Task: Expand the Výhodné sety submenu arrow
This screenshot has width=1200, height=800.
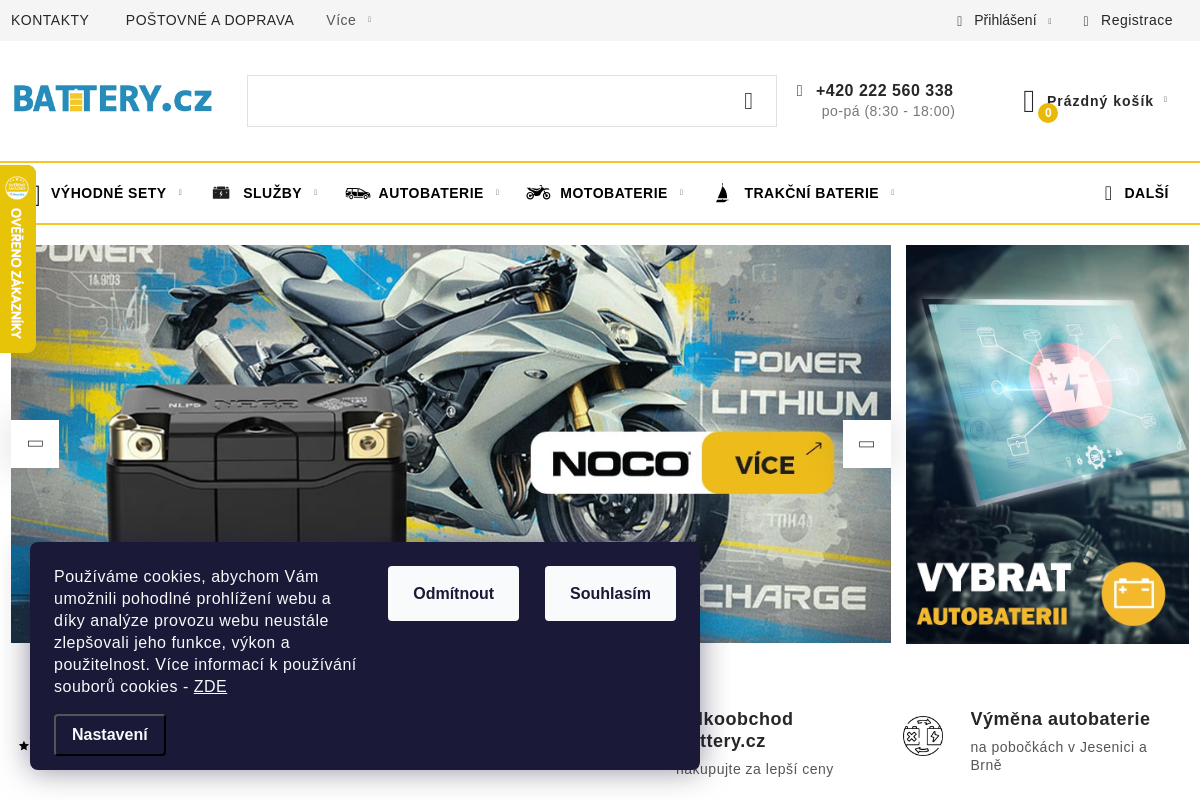Action: click(180, 193)
